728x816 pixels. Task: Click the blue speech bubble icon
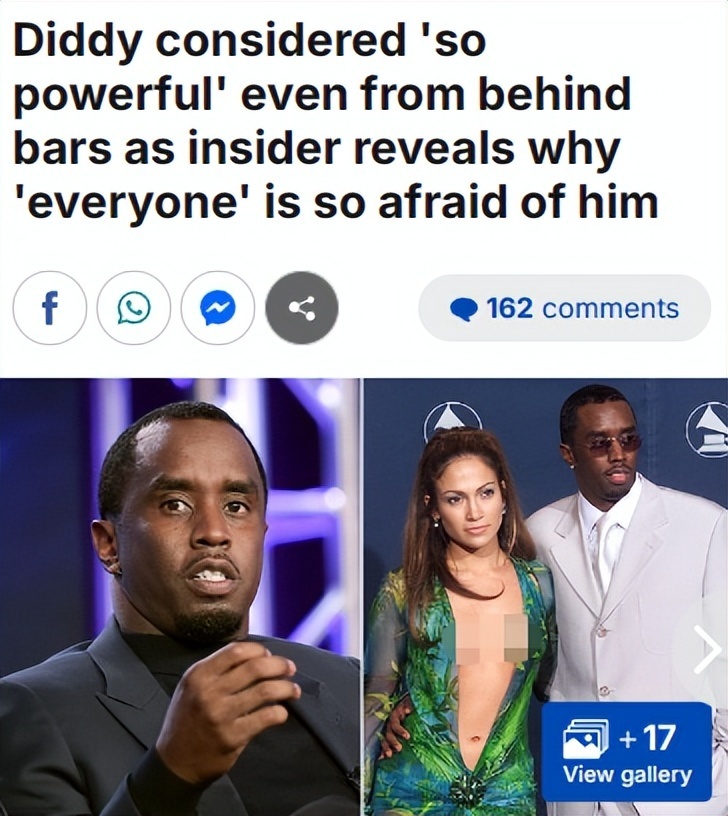tap(464, 309)
